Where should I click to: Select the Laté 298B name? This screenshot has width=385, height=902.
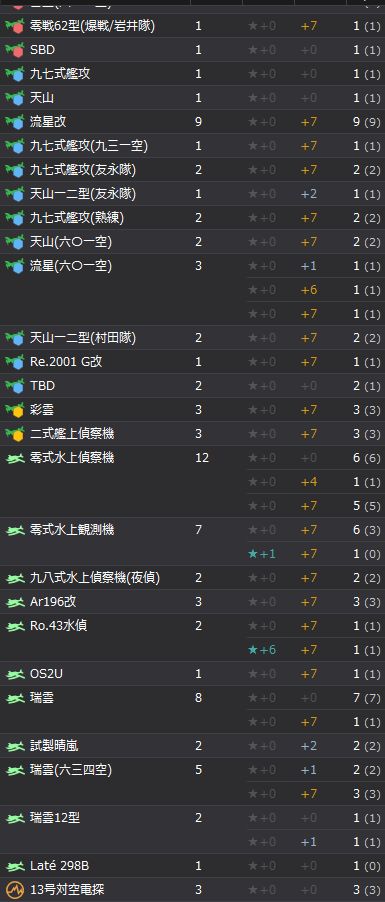click(x=59, y=866)
